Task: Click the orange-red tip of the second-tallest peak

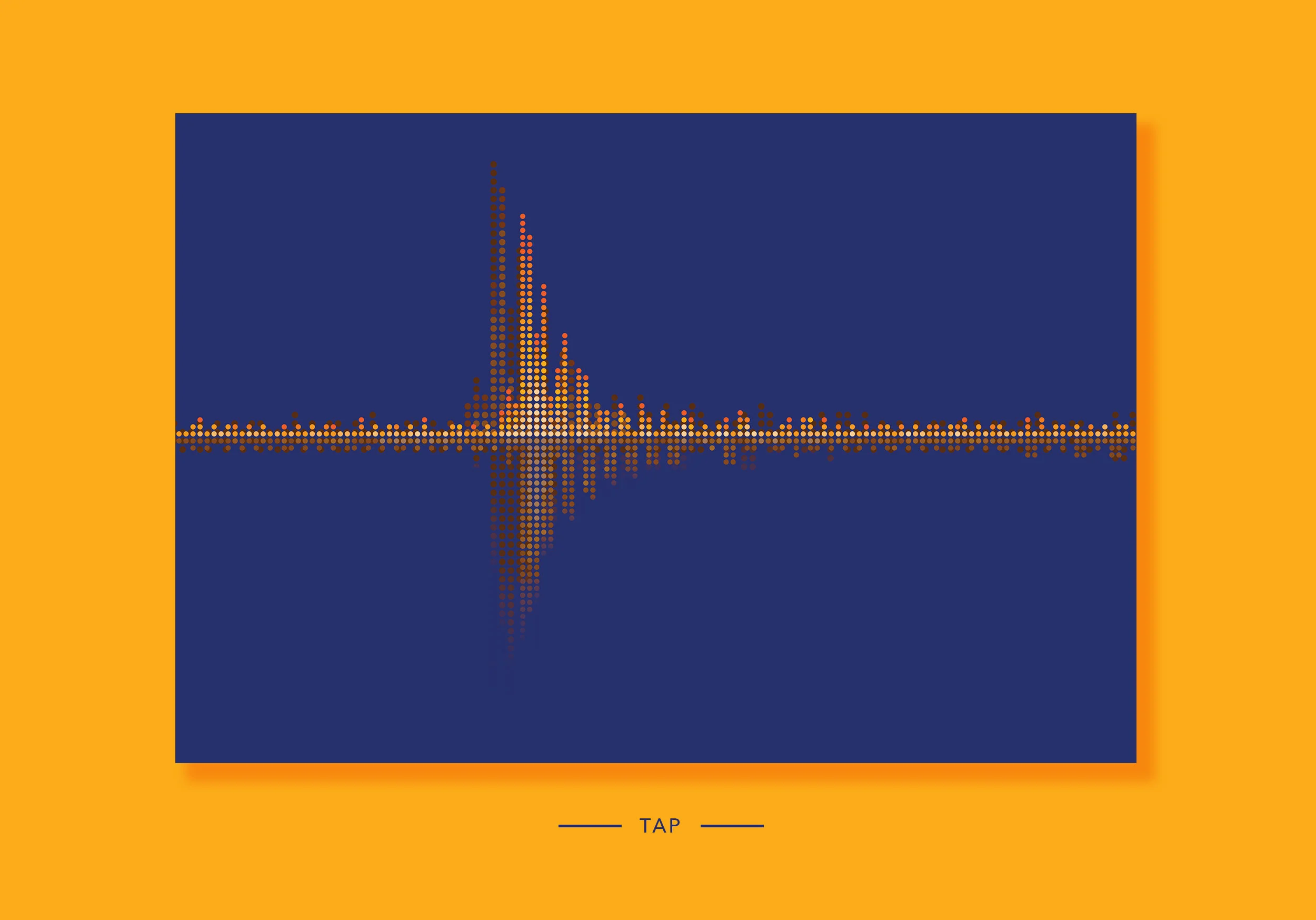Action: tap(522, 217)
